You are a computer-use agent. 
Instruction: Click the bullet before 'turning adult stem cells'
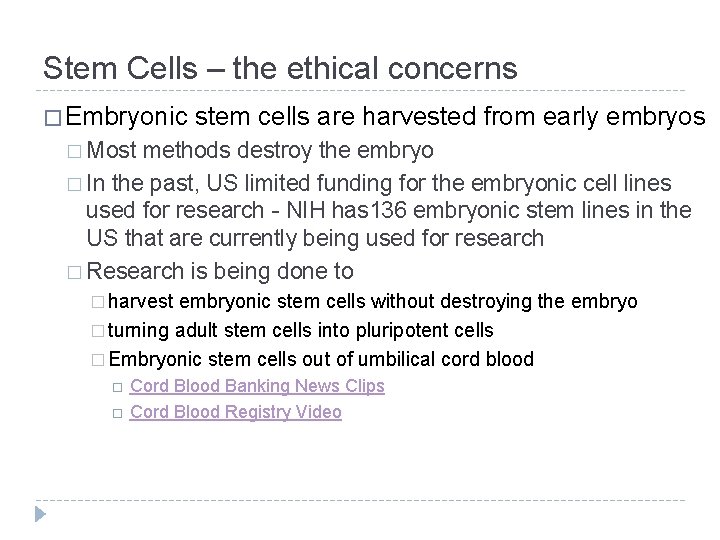(98, 331)
